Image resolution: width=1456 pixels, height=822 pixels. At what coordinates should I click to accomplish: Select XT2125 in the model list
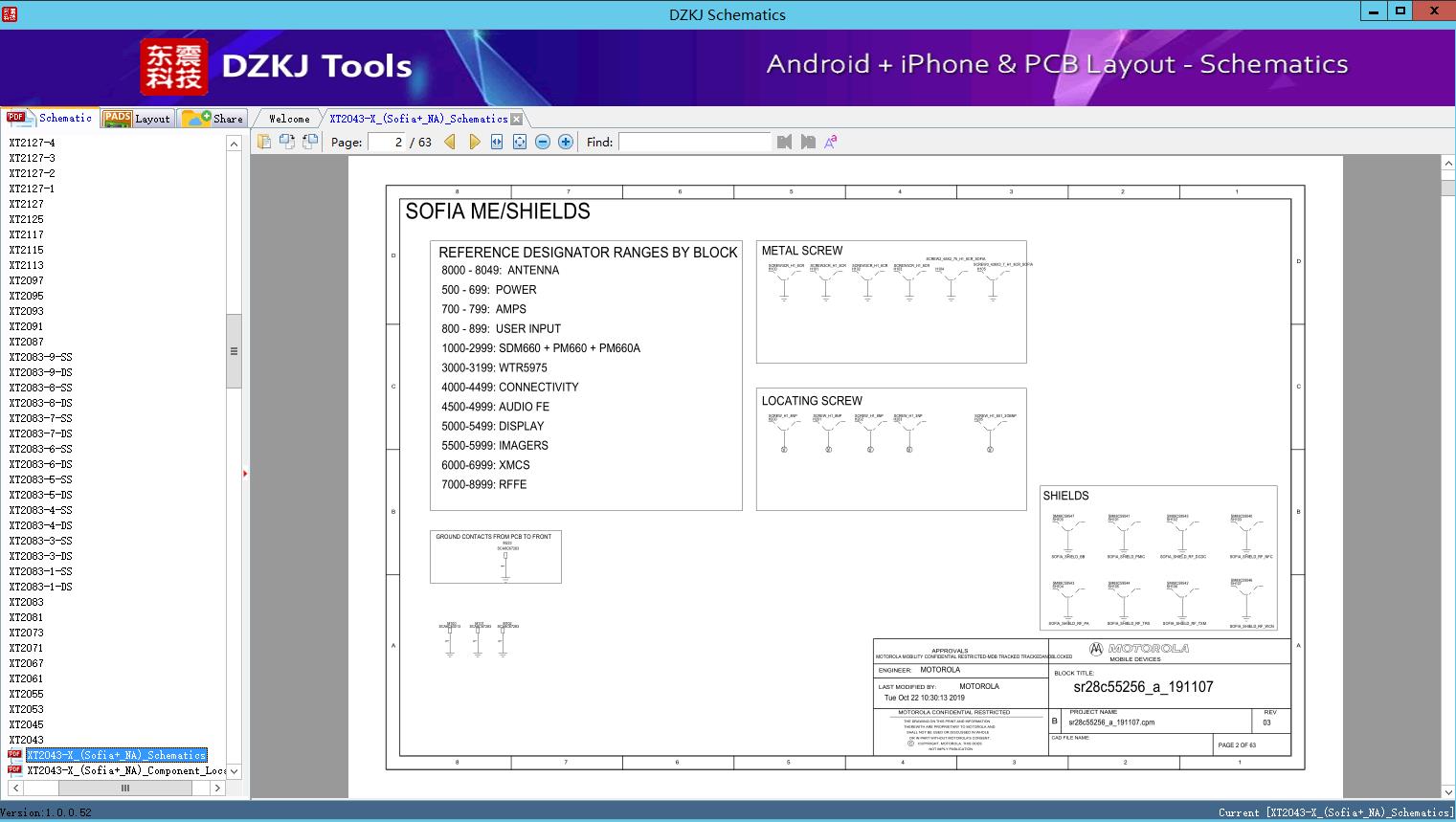pyautogui.click(x=26, y=219)
